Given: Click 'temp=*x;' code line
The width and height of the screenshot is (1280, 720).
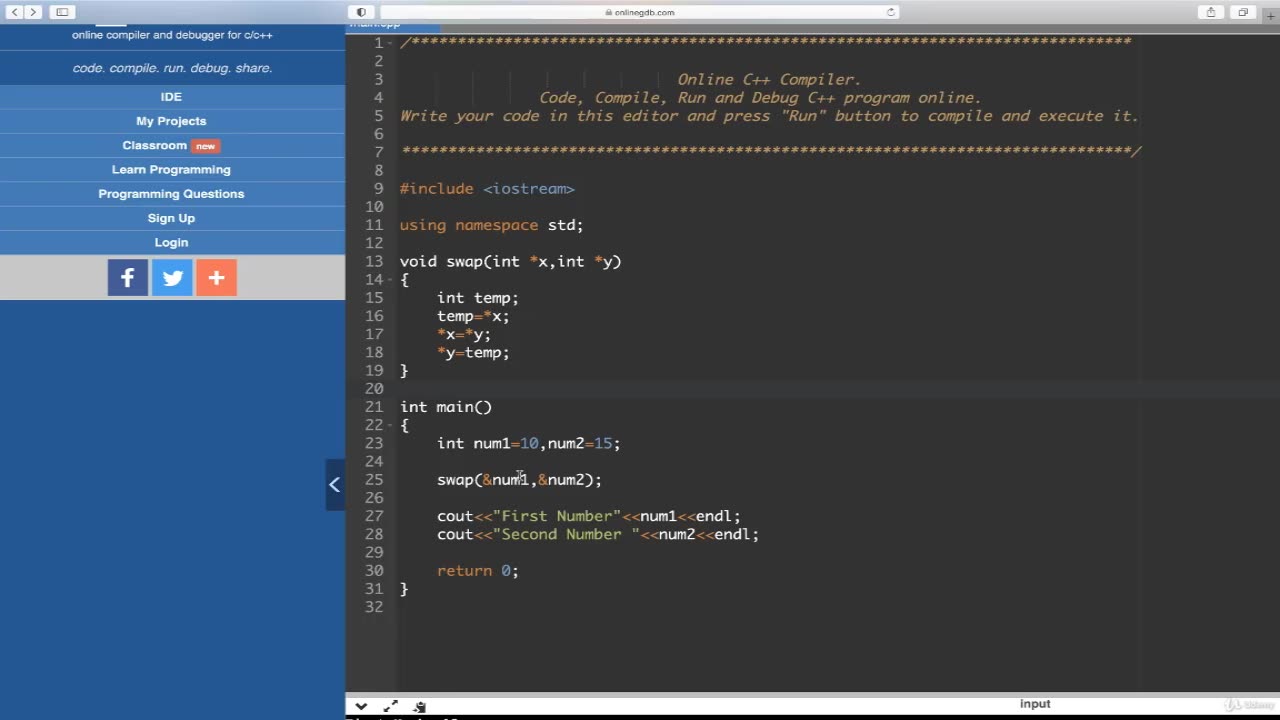Looking at the screenshot, I should pos(473,316).
